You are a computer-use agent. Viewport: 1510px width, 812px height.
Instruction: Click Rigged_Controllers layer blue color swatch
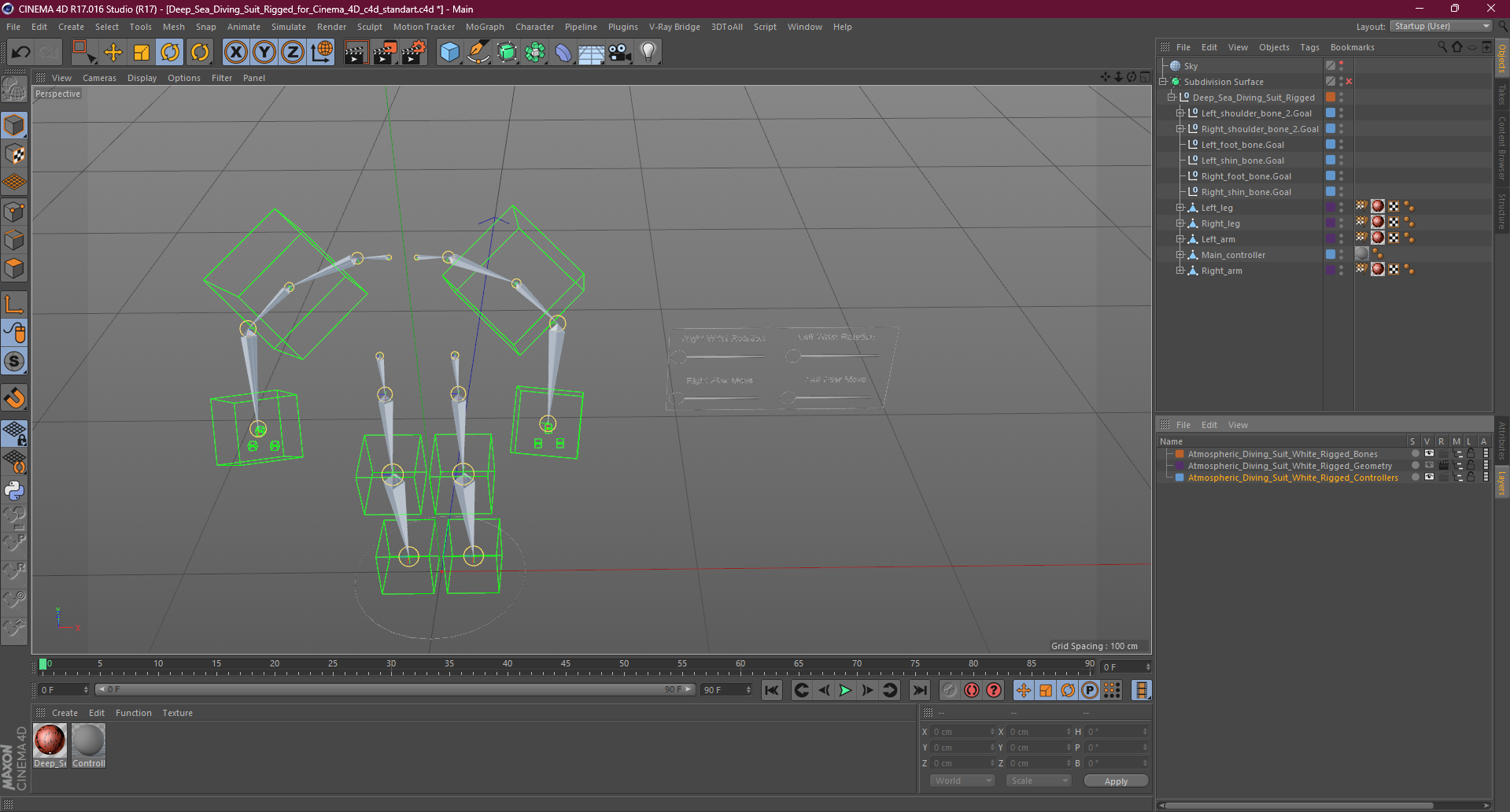tap(1180, 478)
